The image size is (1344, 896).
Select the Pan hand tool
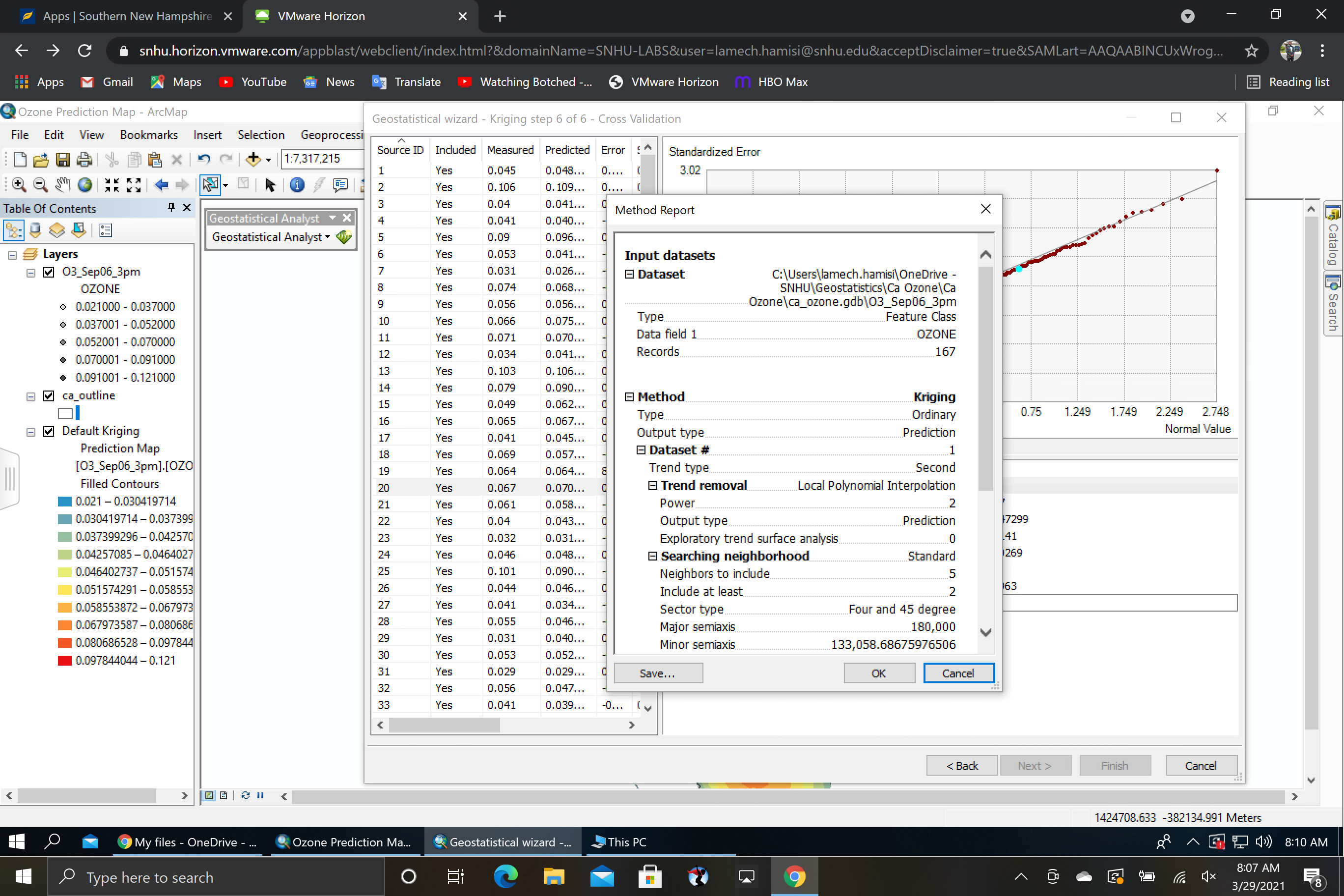pos(62,185)
